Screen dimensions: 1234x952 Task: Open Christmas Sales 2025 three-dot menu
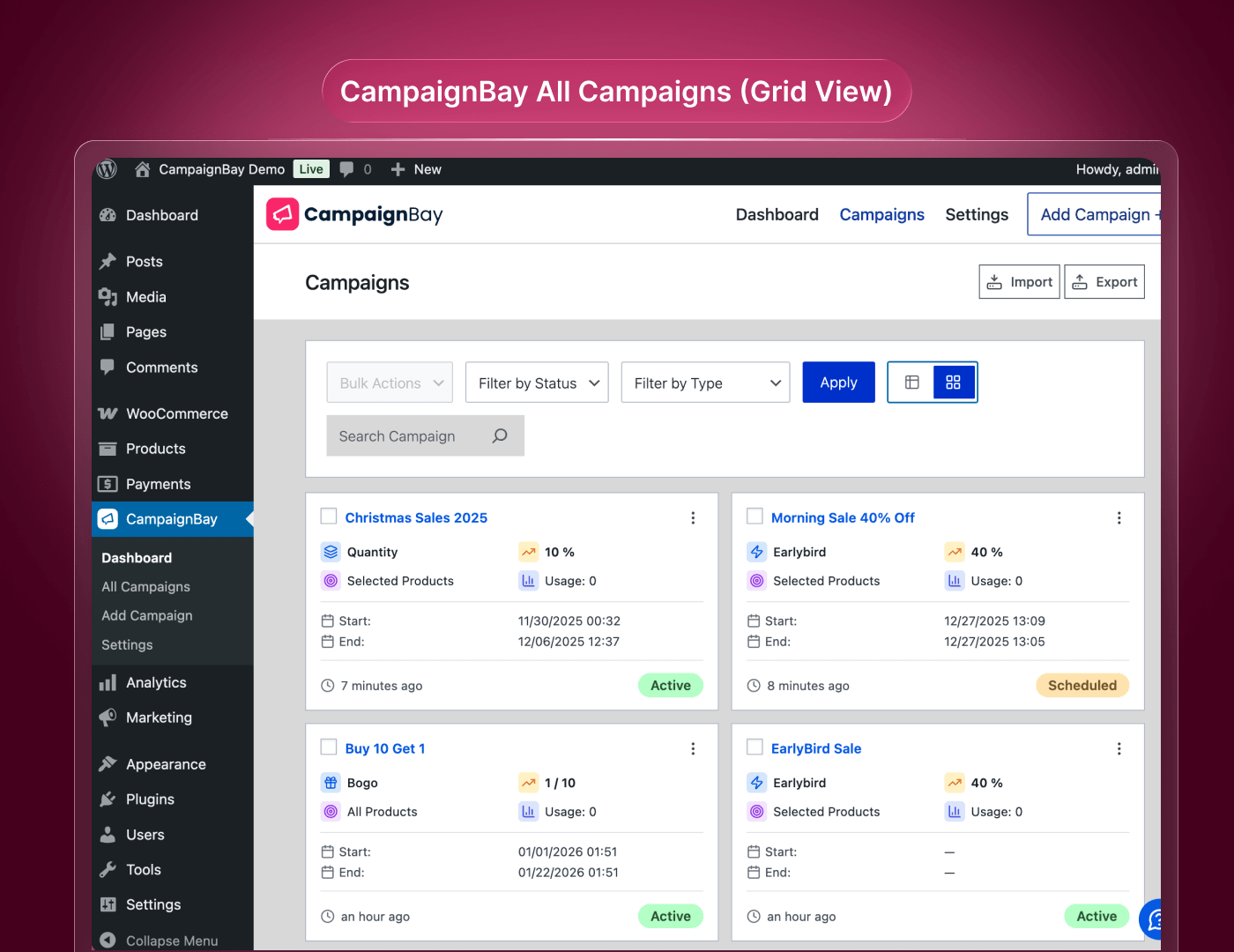click(693, 518)
